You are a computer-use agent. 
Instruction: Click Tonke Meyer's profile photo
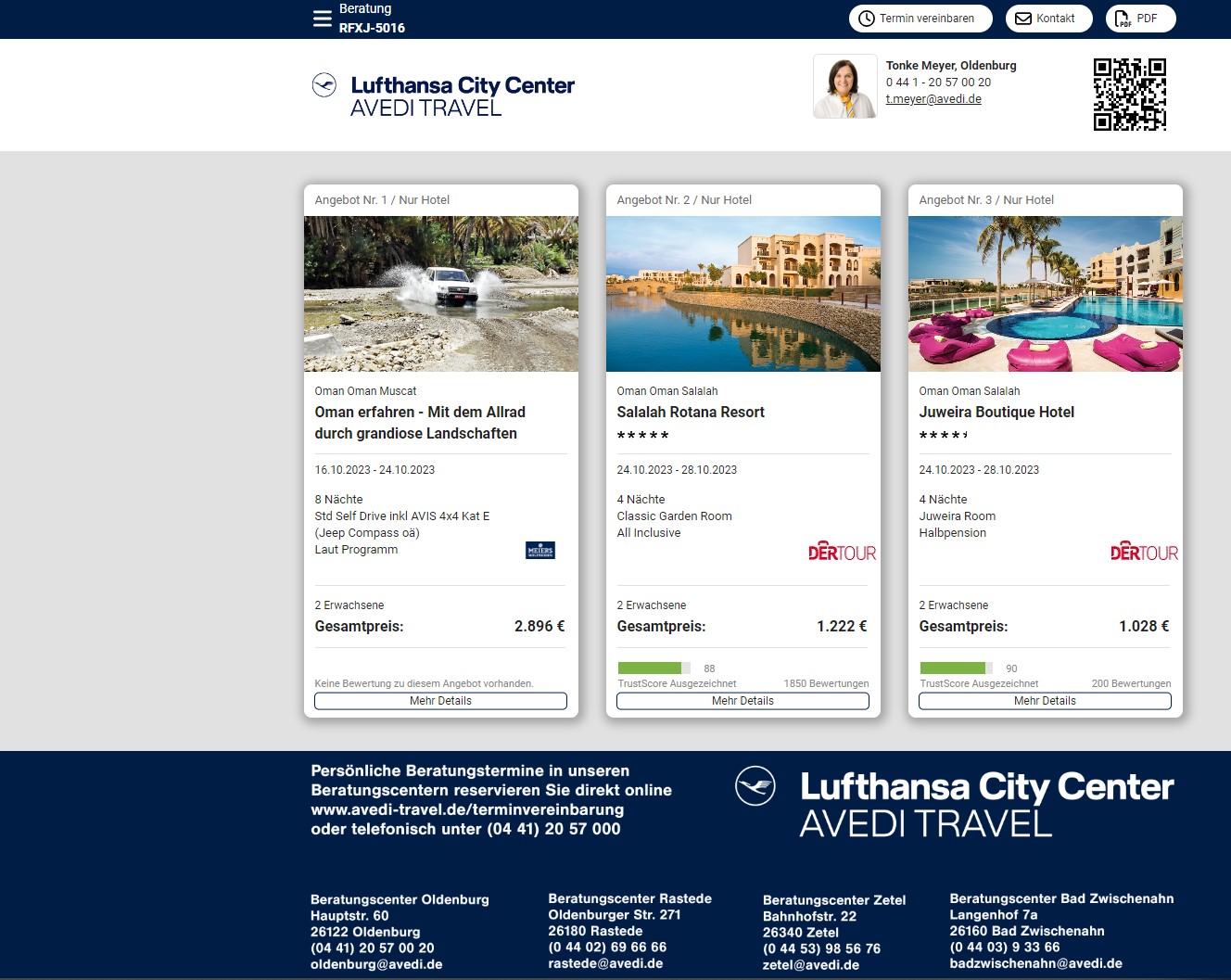tap(844, 86)
